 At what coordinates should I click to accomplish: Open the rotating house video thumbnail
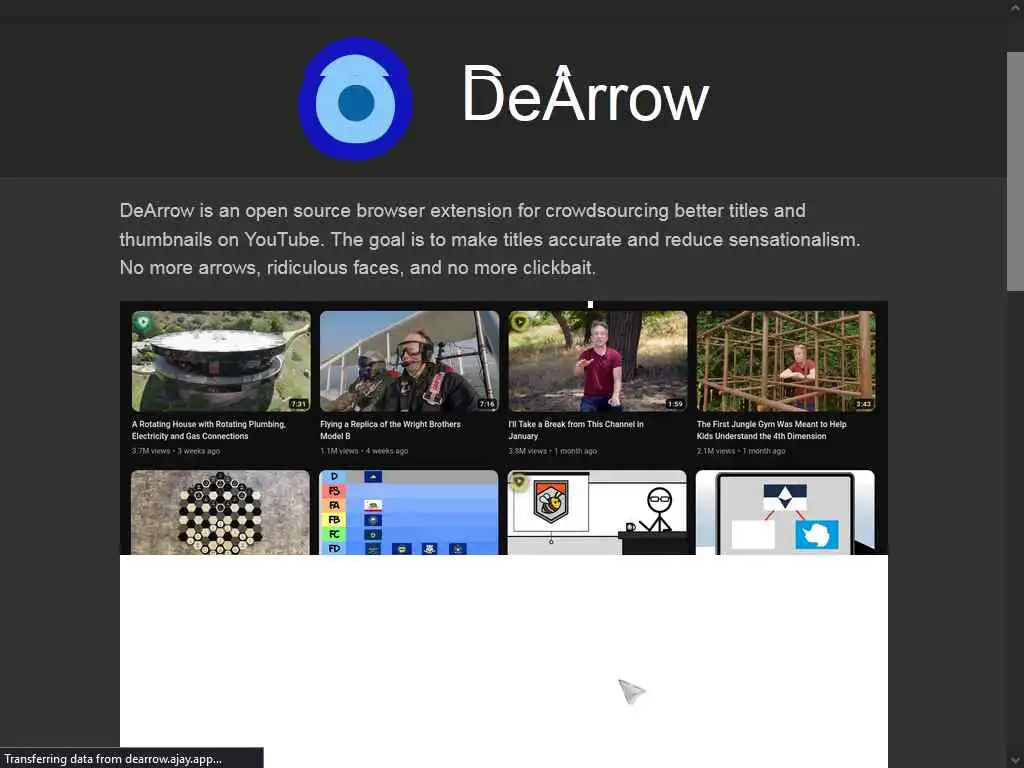(x=221, y=361)
